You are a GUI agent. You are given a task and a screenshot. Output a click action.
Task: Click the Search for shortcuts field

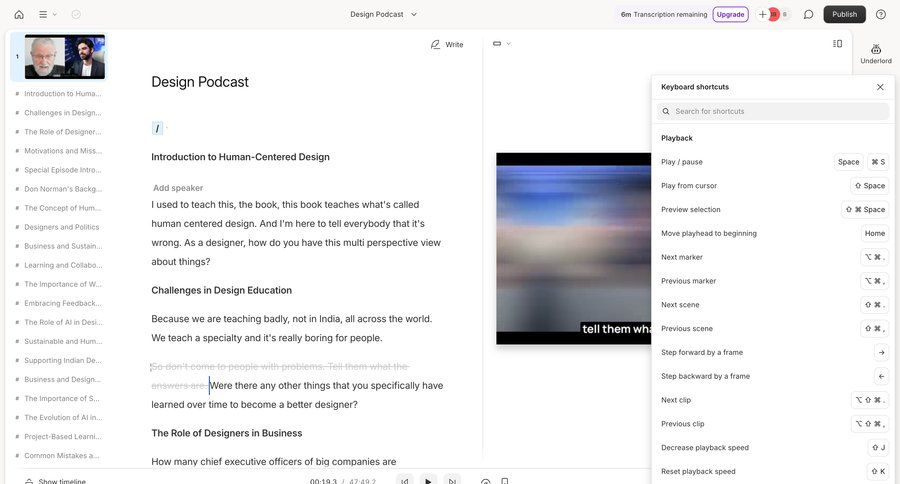[775, 111]
